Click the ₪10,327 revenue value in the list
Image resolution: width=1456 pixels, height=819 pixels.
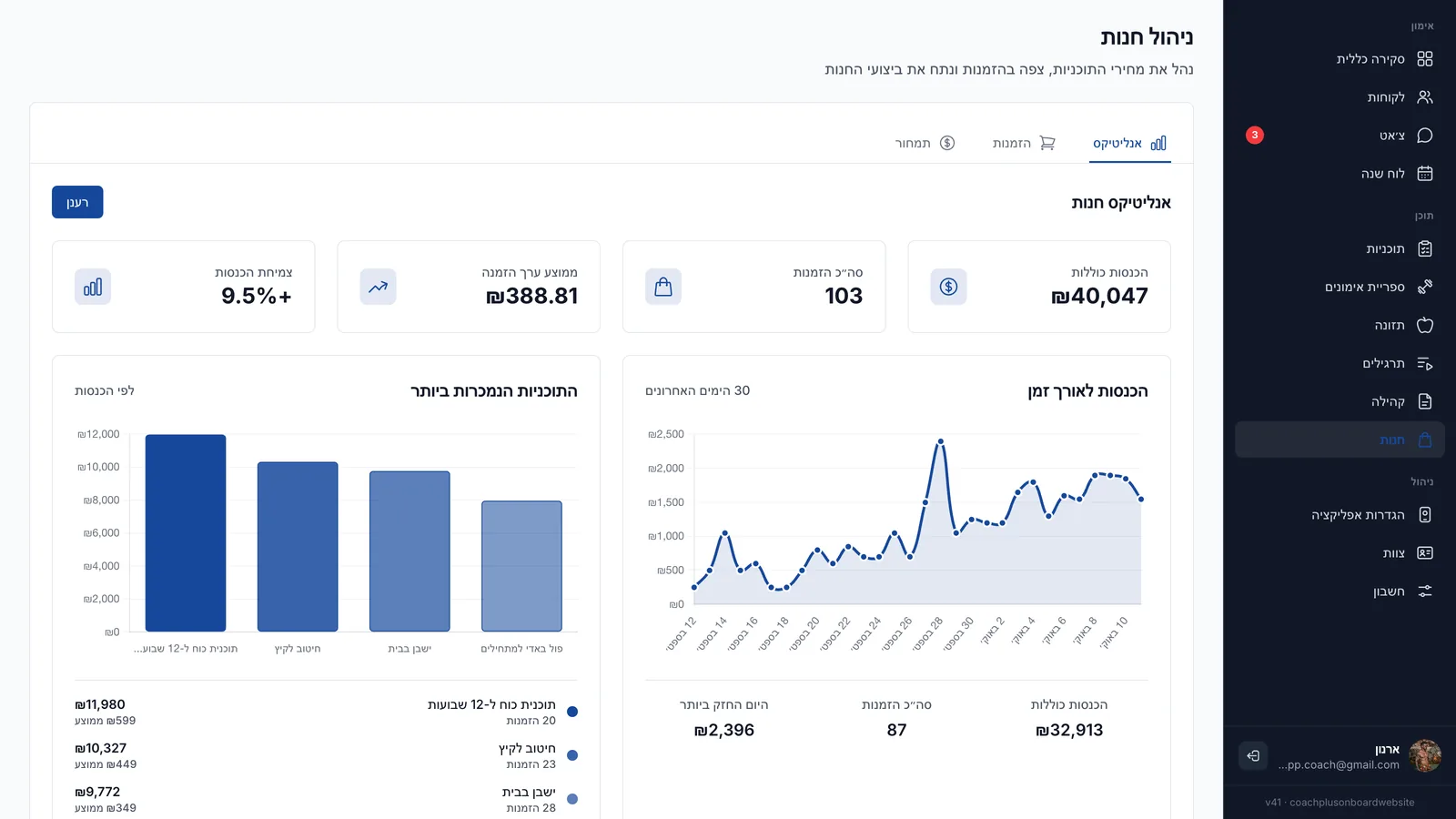(100, 748)
